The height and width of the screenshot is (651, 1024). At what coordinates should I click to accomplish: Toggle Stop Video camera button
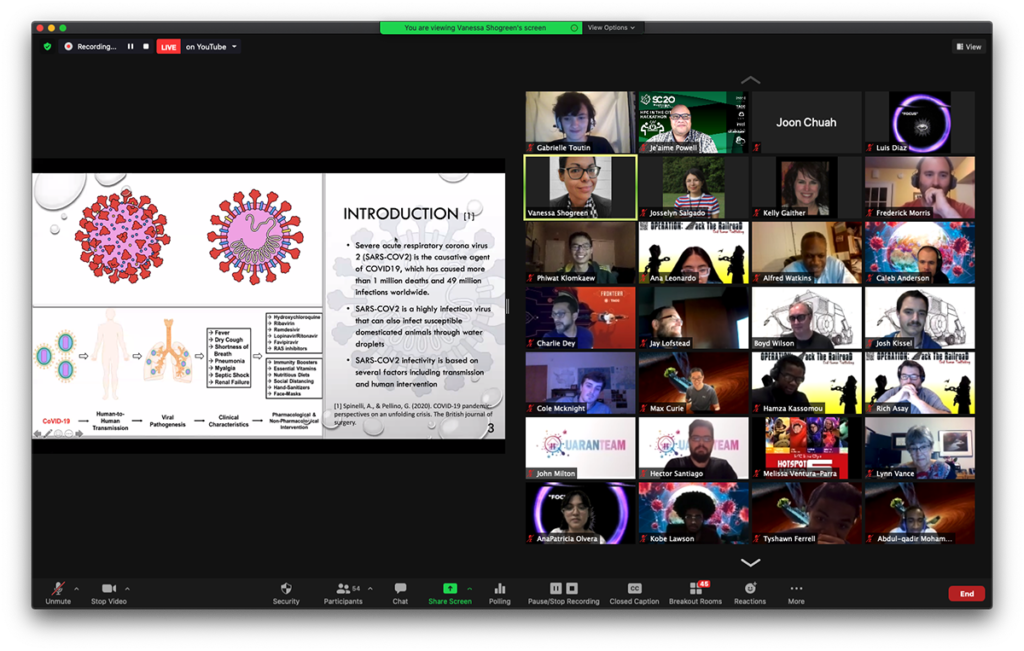pos(108,589)
